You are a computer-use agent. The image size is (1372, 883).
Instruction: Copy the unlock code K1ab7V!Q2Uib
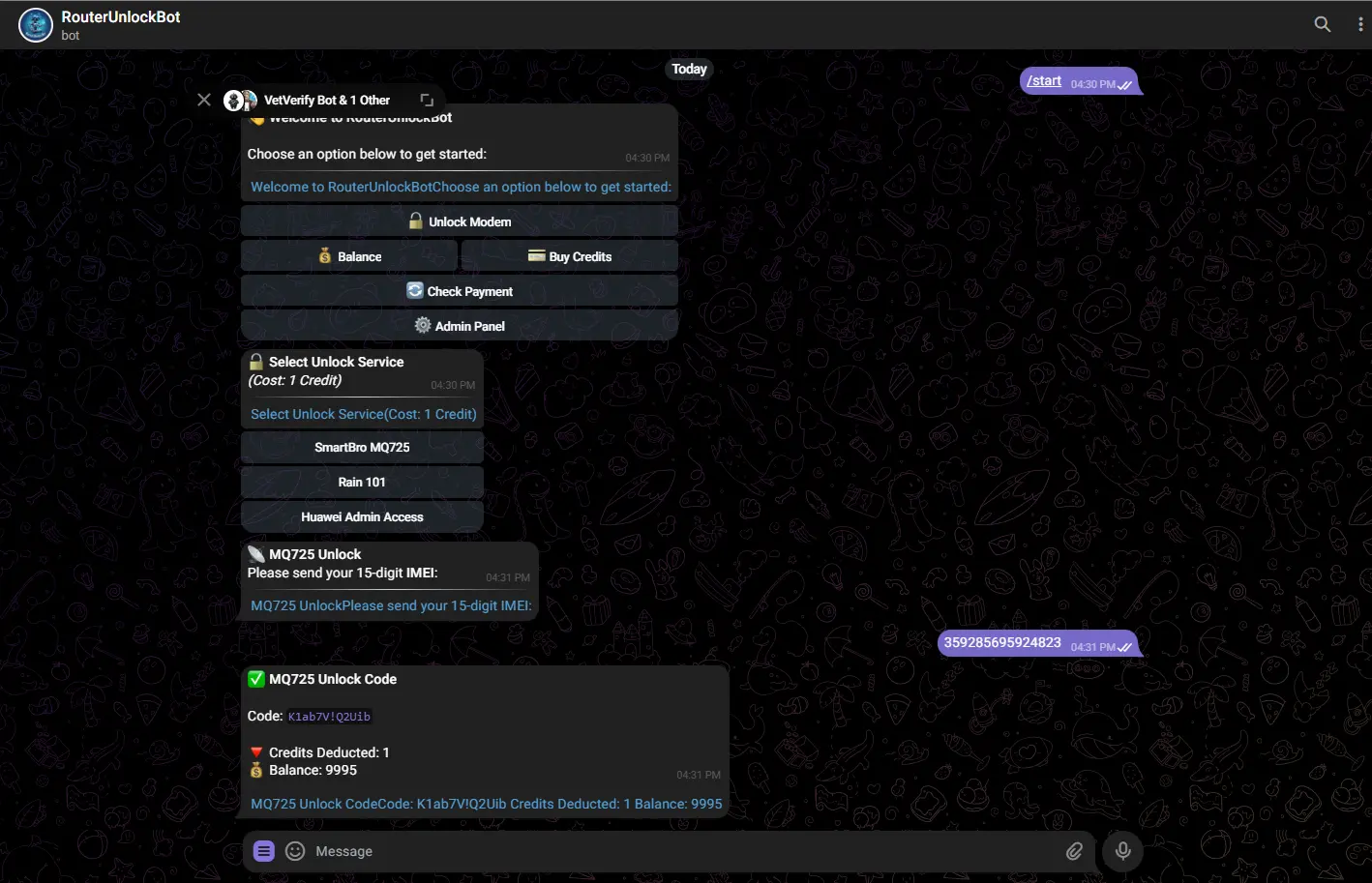point(329,717)
